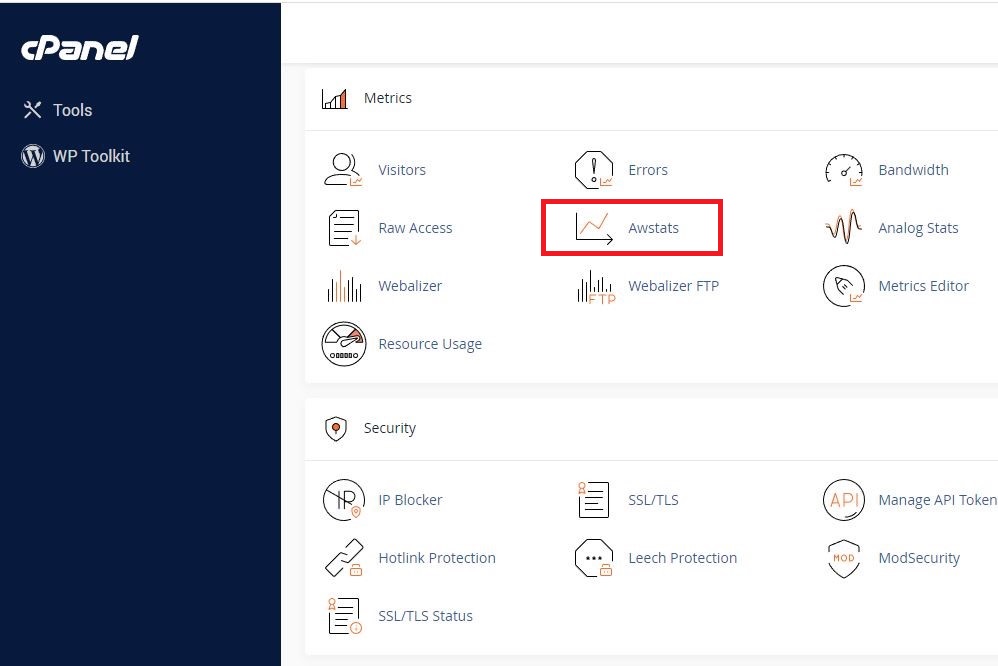This screenshot has width=998, height=666.
Task: Click the Metrics section bar chart icon
Action: tap(335, 99)
